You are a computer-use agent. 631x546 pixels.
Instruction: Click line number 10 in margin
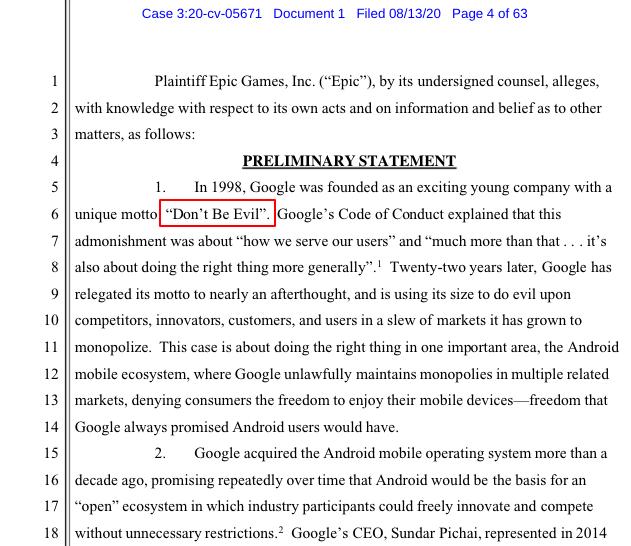pos(51,320)
